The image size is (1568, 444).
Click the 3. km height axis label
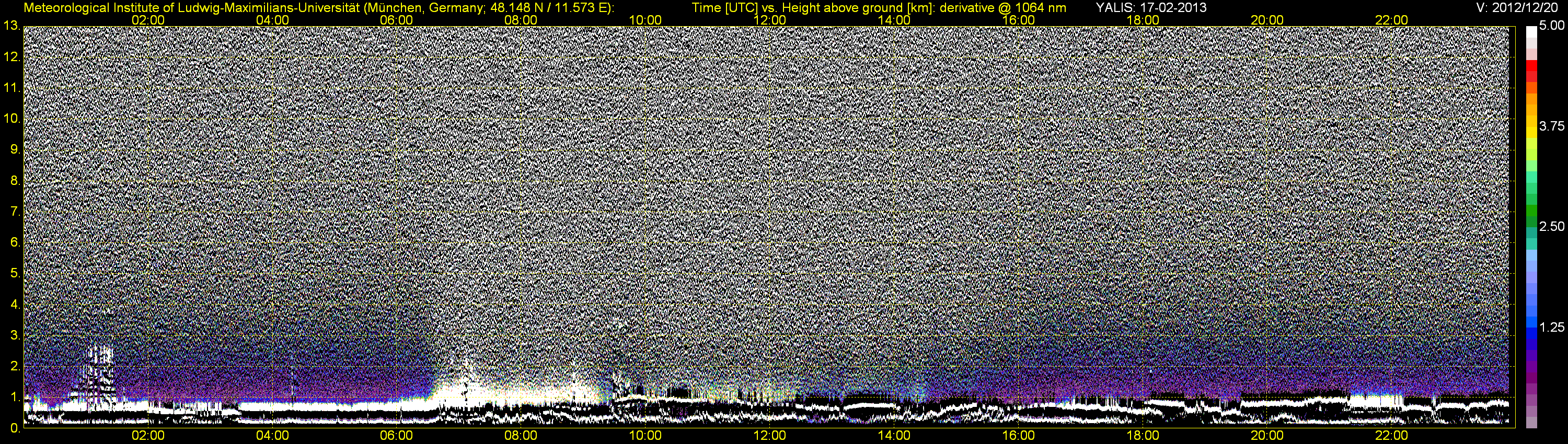[15, 335]
